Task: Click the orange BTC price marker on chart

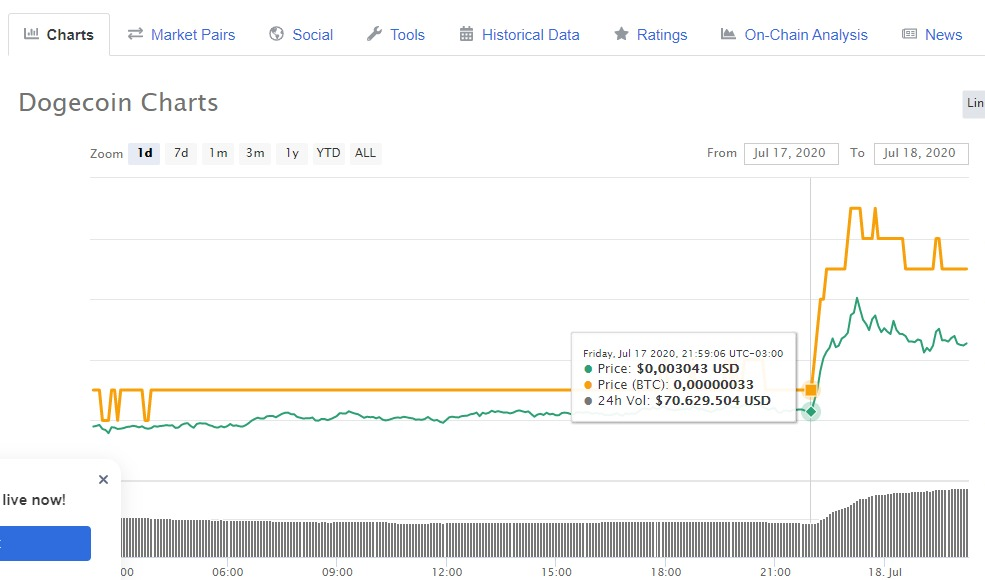Action: coord(810,390)
